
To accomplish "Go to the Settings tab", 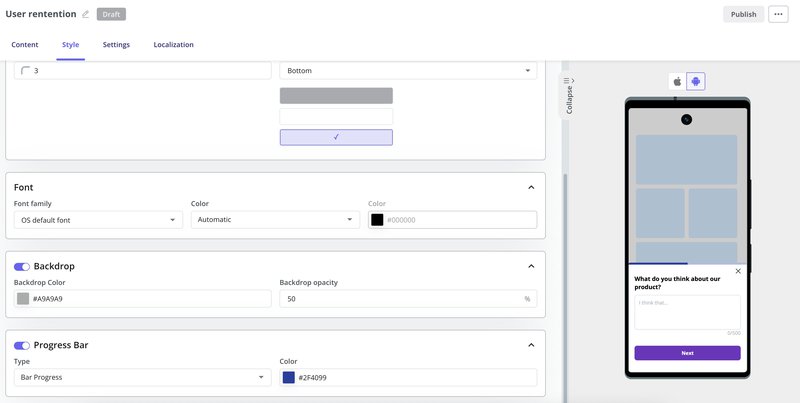I will 116,45.
